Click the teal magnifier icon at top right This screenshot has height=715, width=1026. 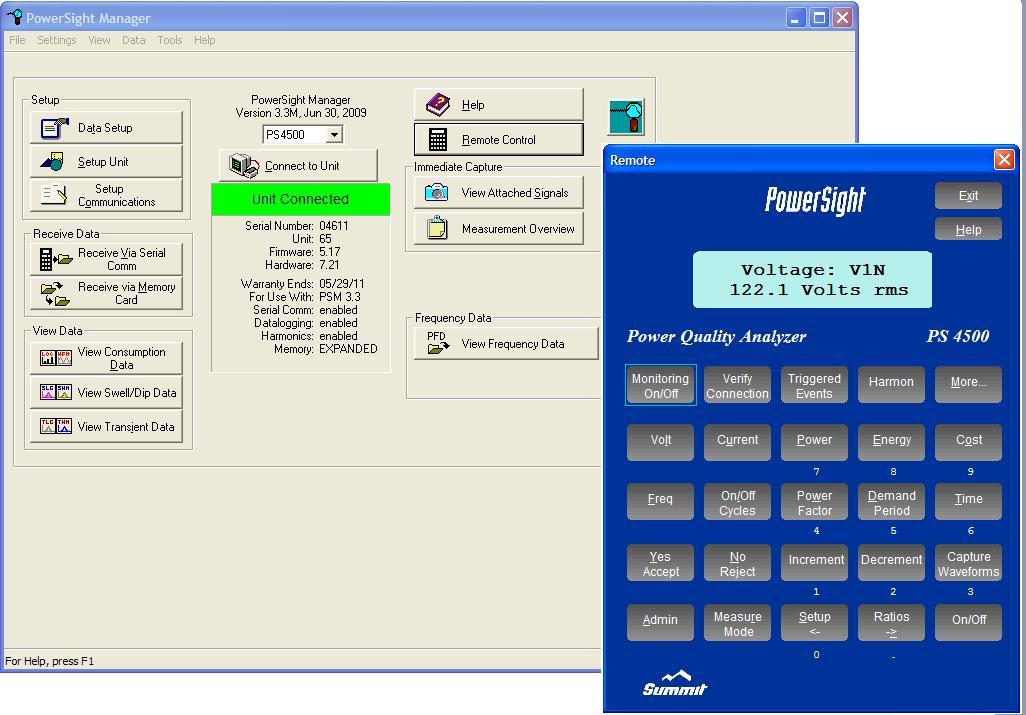[626, 116]
